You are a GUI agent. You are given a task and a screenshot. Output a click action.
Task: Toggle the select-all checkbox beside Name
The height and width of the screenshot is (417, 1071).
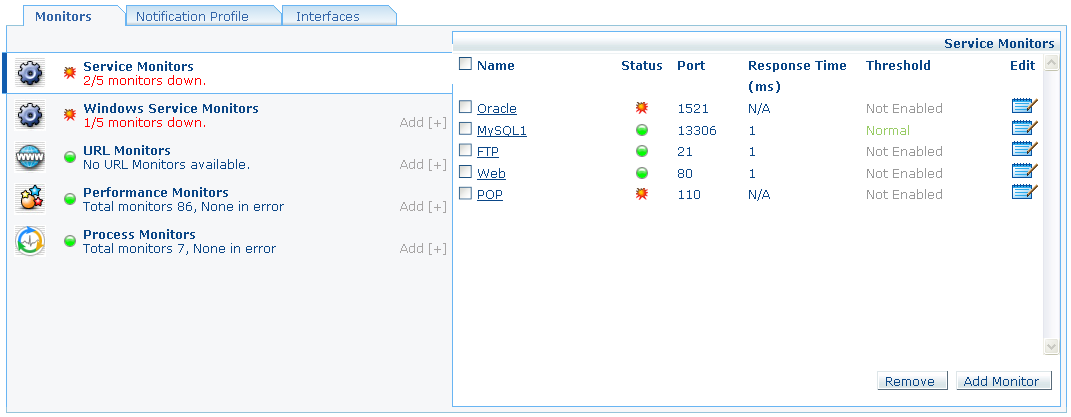[465, 64]
